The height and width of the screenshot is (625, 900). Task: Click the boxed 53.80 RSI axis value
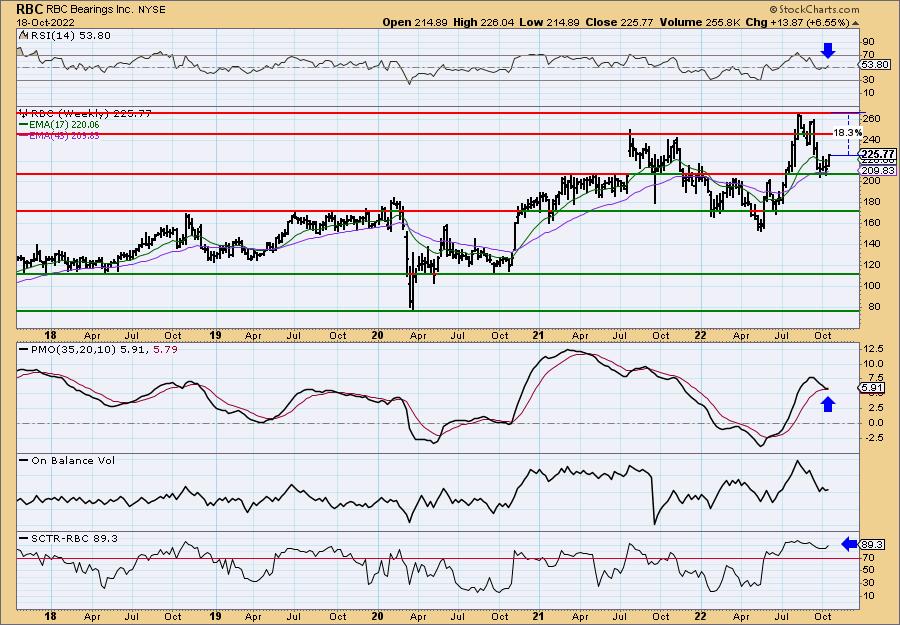pyautogui.click(x=875, y=65)
